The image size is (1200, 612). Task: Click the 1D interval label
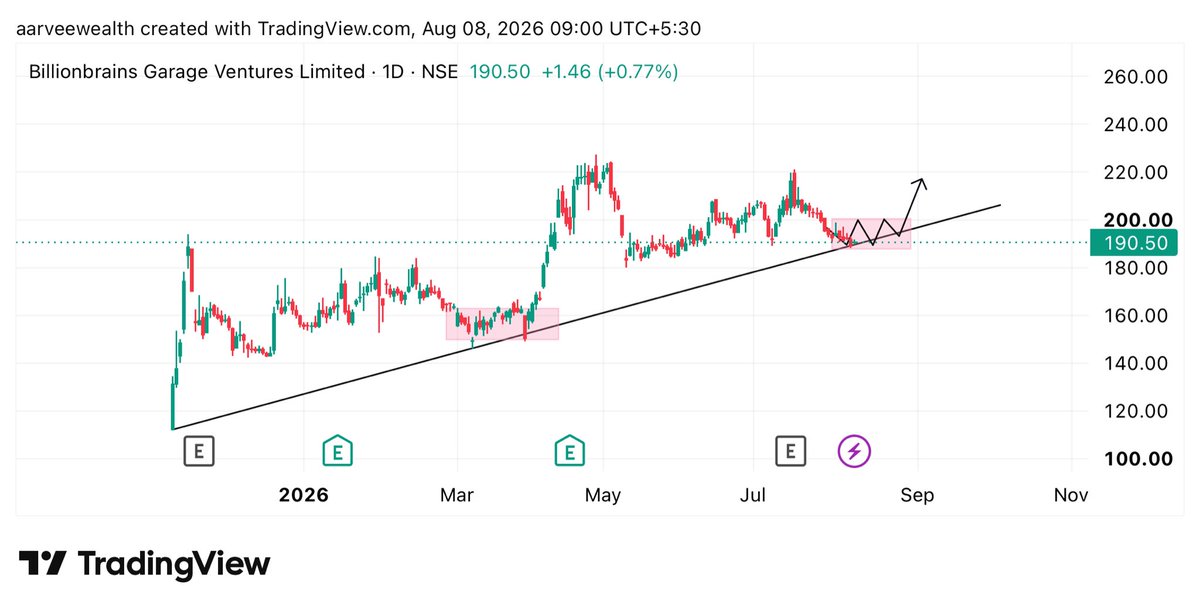tap(393, 72)
